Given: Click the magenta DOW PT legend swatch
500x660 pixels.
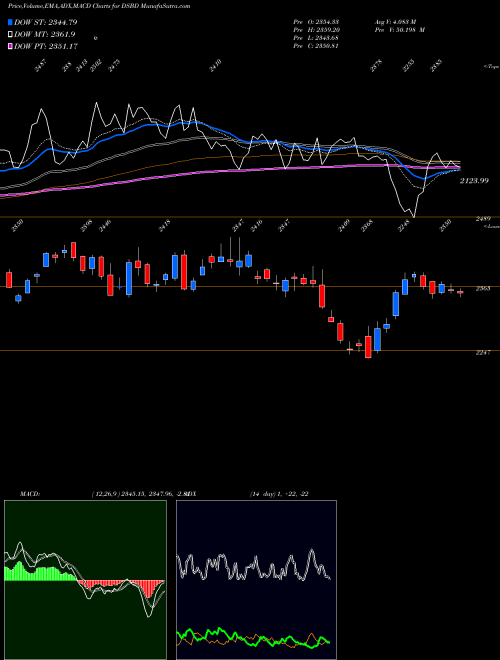Looking at the screenshot, I should point(11,46).
